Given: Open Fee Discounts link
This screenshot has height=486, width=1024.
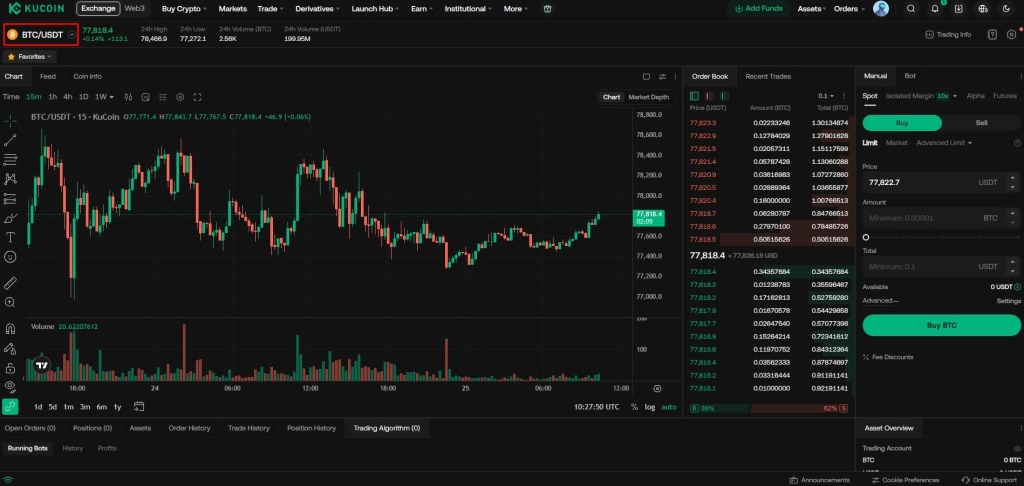Looking at the screenshot, I should (888, 357).
